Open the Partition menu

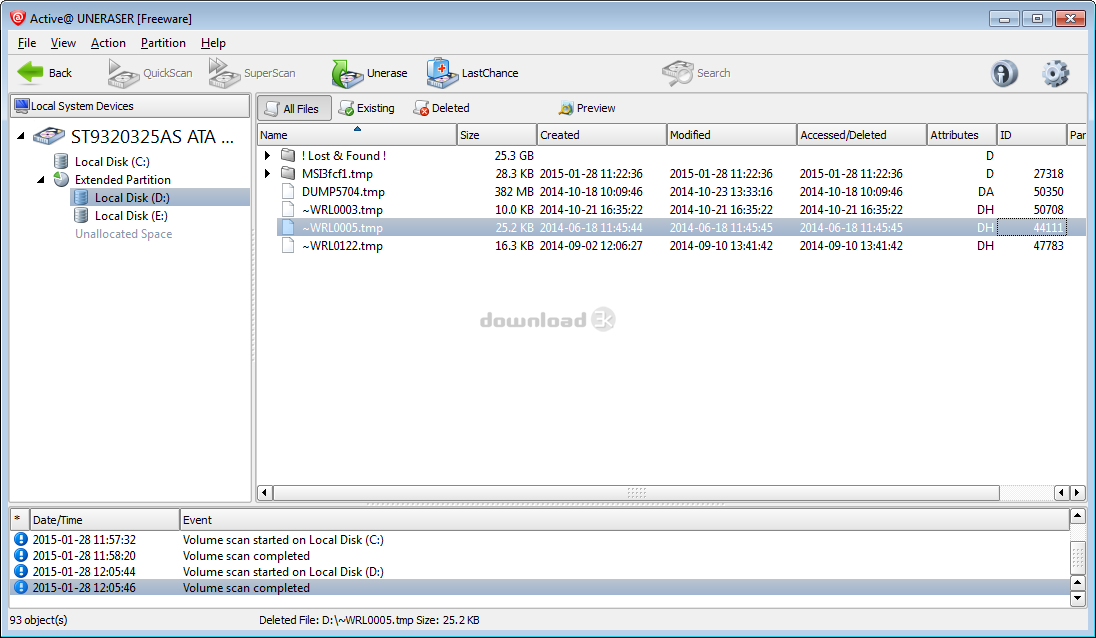tap(163, 43)
